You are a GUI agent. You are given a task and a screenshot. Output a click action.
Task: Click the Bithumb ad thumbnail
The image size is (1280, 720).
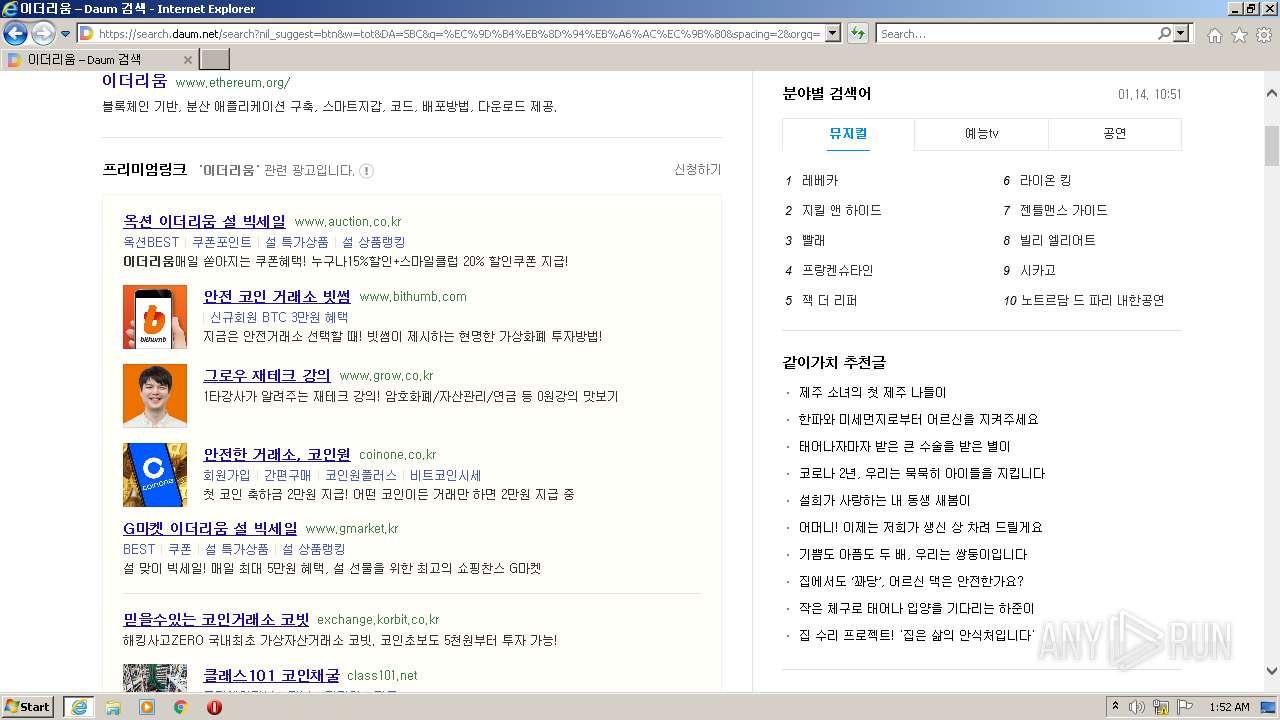coord(155,317)
